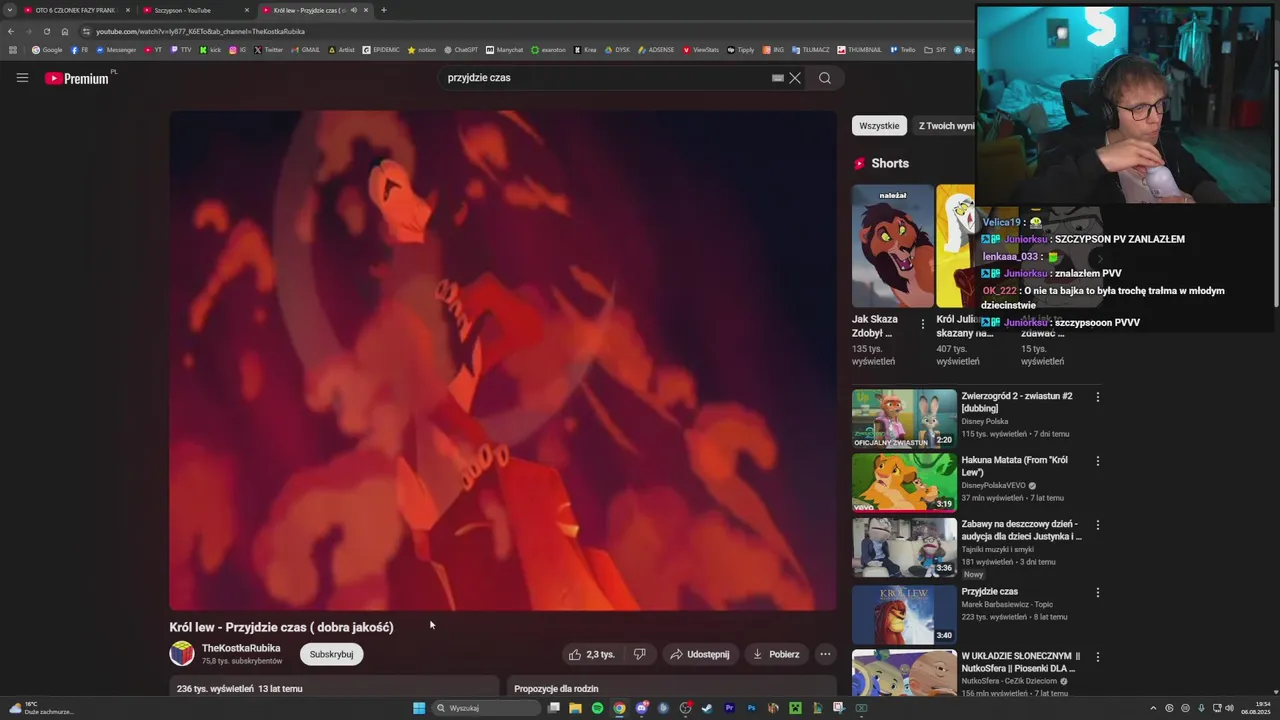
Task: Open the GMAIL bookmark
Action: tap(305, 49)
